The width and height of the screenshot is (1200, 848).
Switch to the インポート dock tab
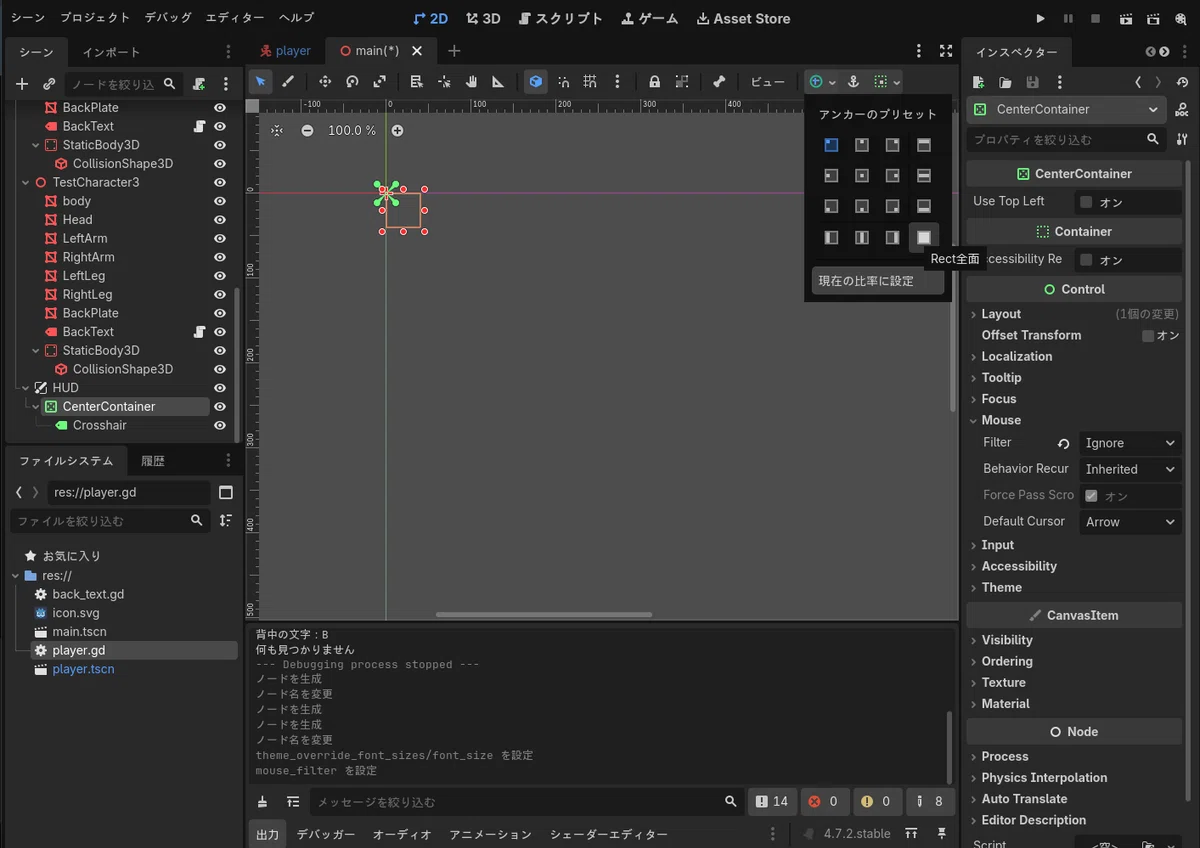pyautogui.click(x=111, y=52)
